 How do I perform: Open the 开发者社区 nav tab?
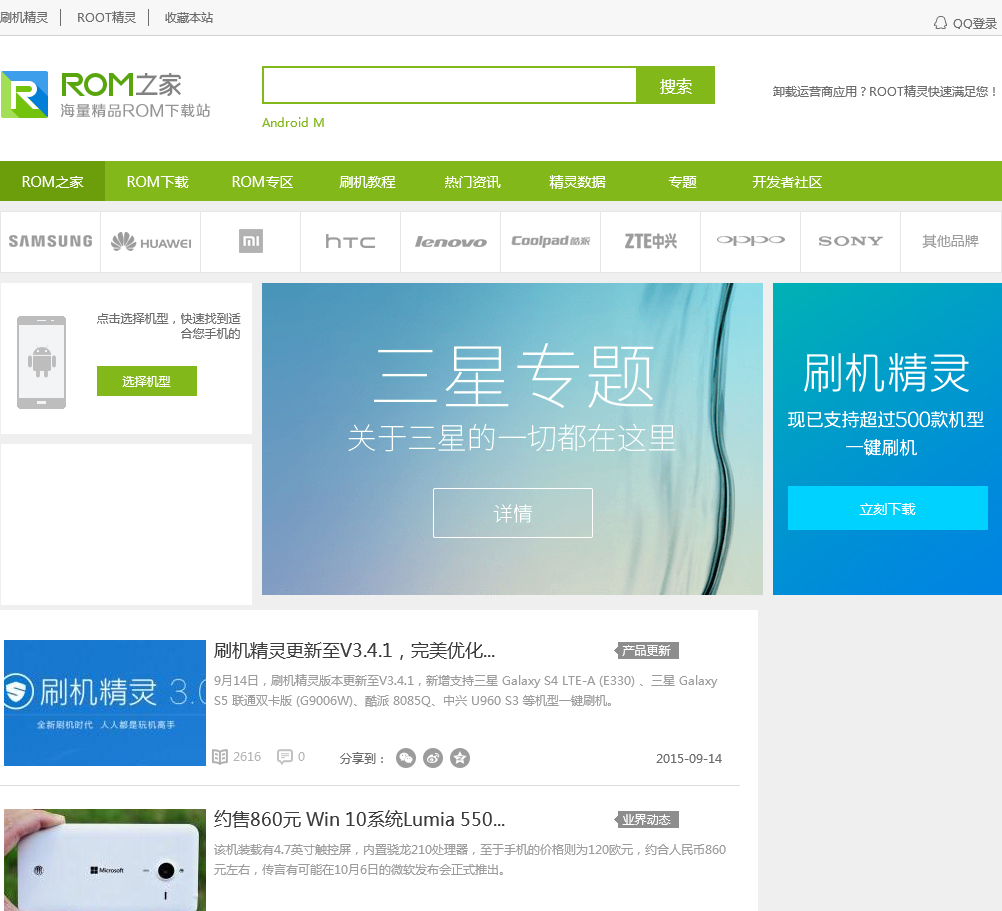(x=787, y=181)
